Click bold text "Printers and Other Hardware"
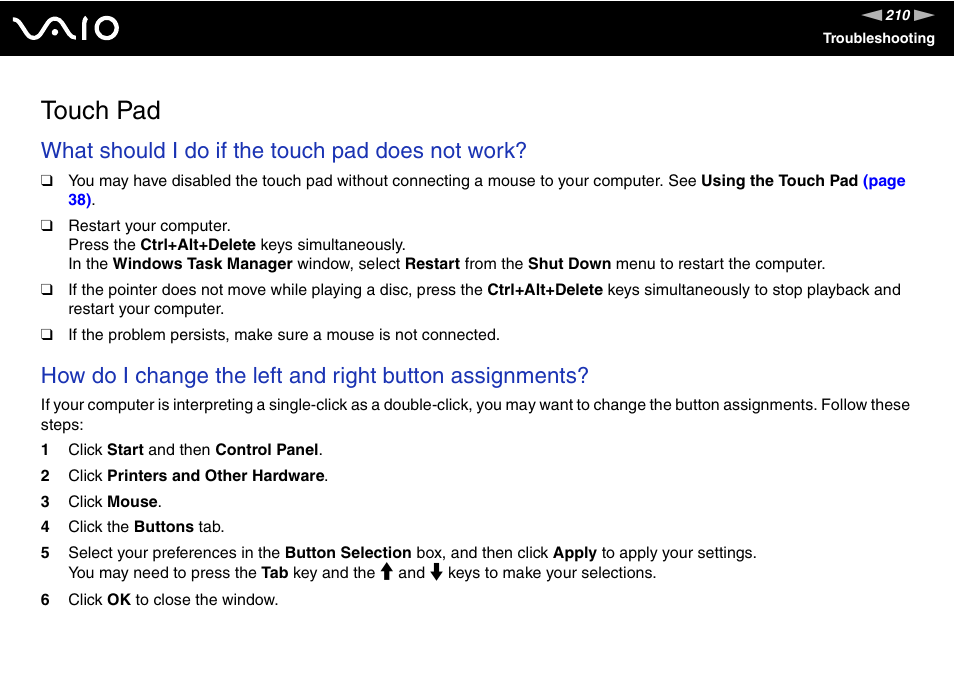Image resolution: width=954 pixels, height=674 pixels. coord(215,476)
